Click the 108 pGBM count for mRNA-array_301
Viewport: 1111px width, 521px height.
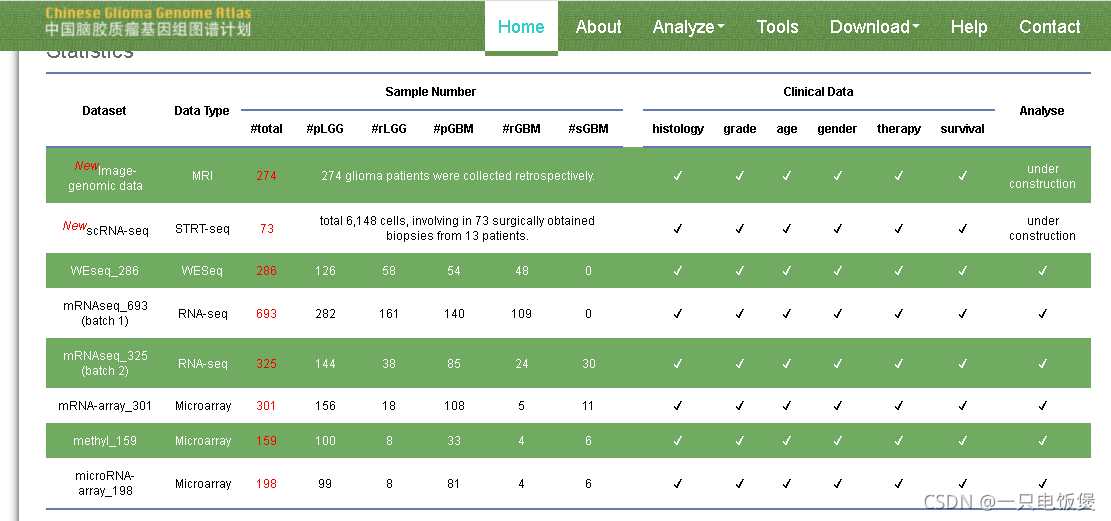click(x=454, y=406)
